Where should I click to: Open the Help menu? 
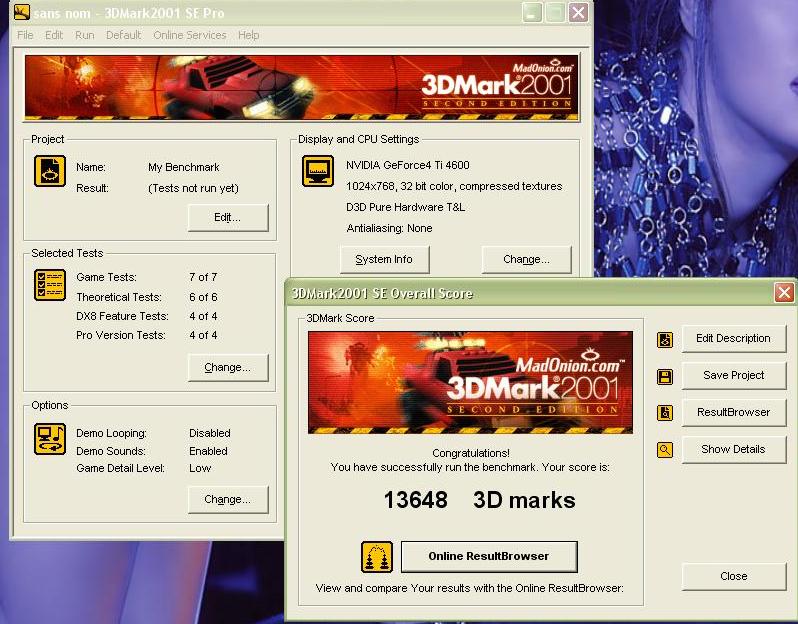[248, 35]
